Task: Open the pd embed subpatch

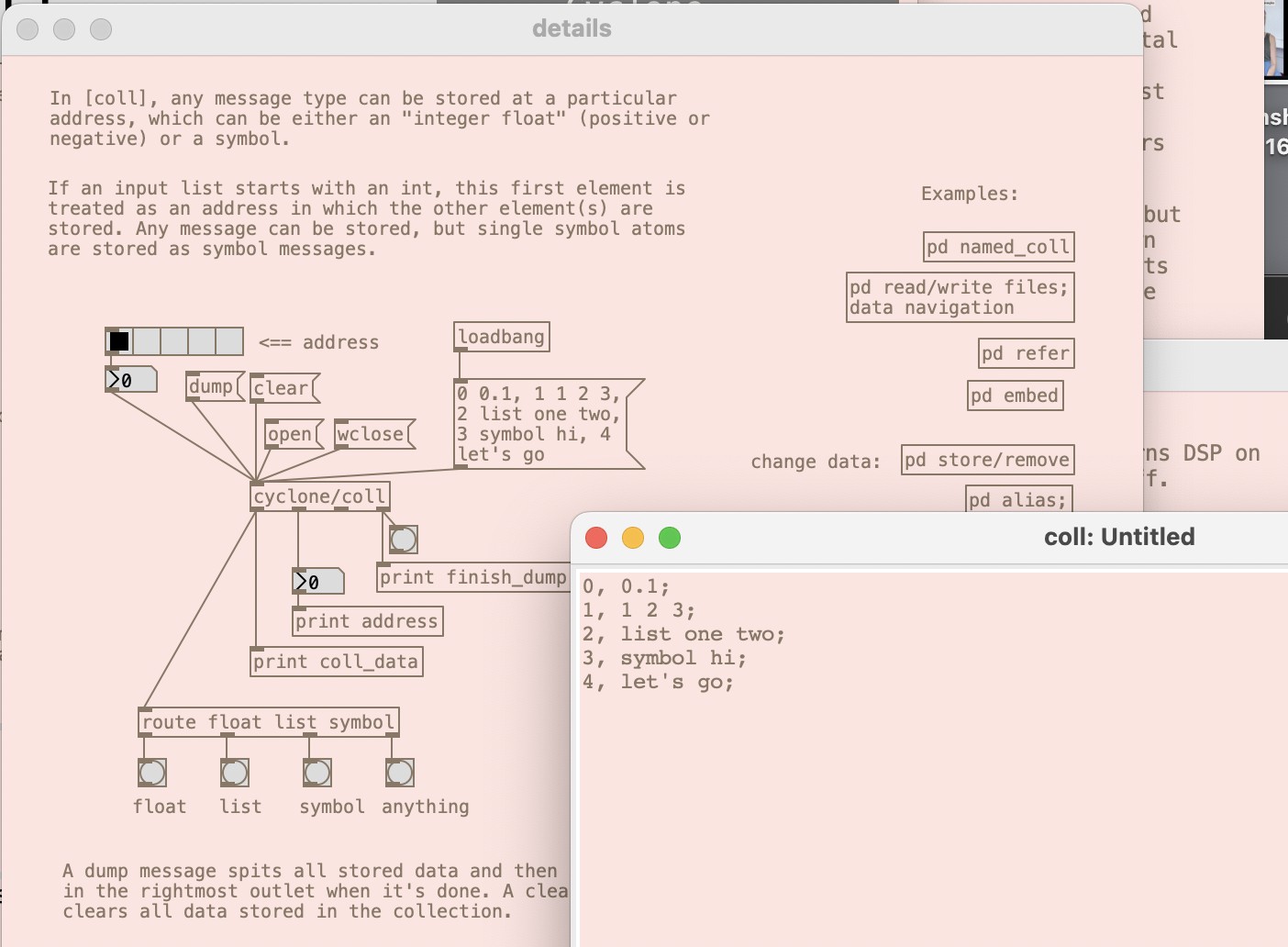Action: tap(1015, 396)
